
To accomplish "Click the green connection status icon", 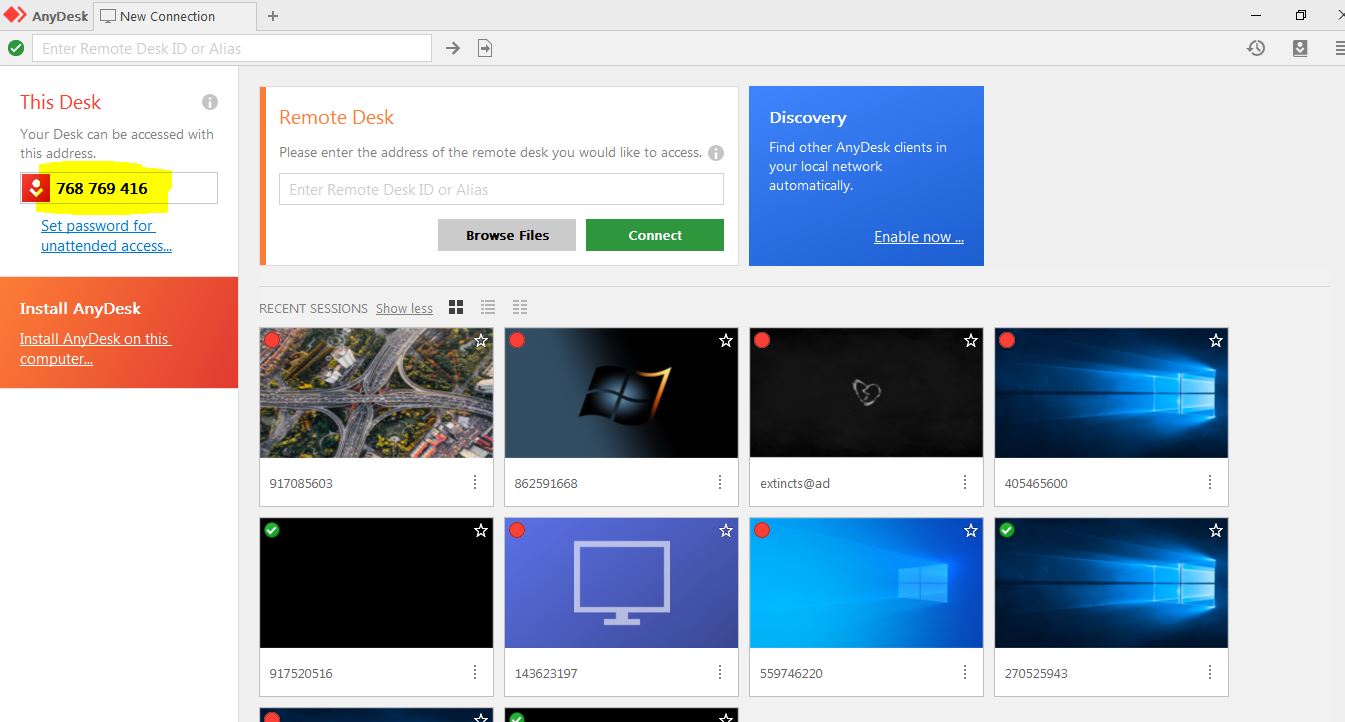I will (16, 48).
